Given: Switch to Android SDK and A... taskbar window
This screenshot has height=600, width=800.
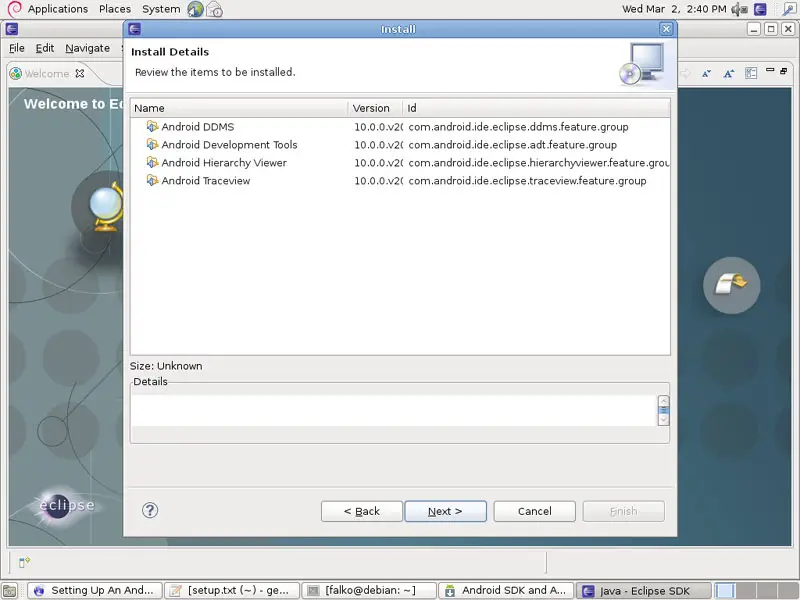Looking at the screenshot, I should pos(506,591).
